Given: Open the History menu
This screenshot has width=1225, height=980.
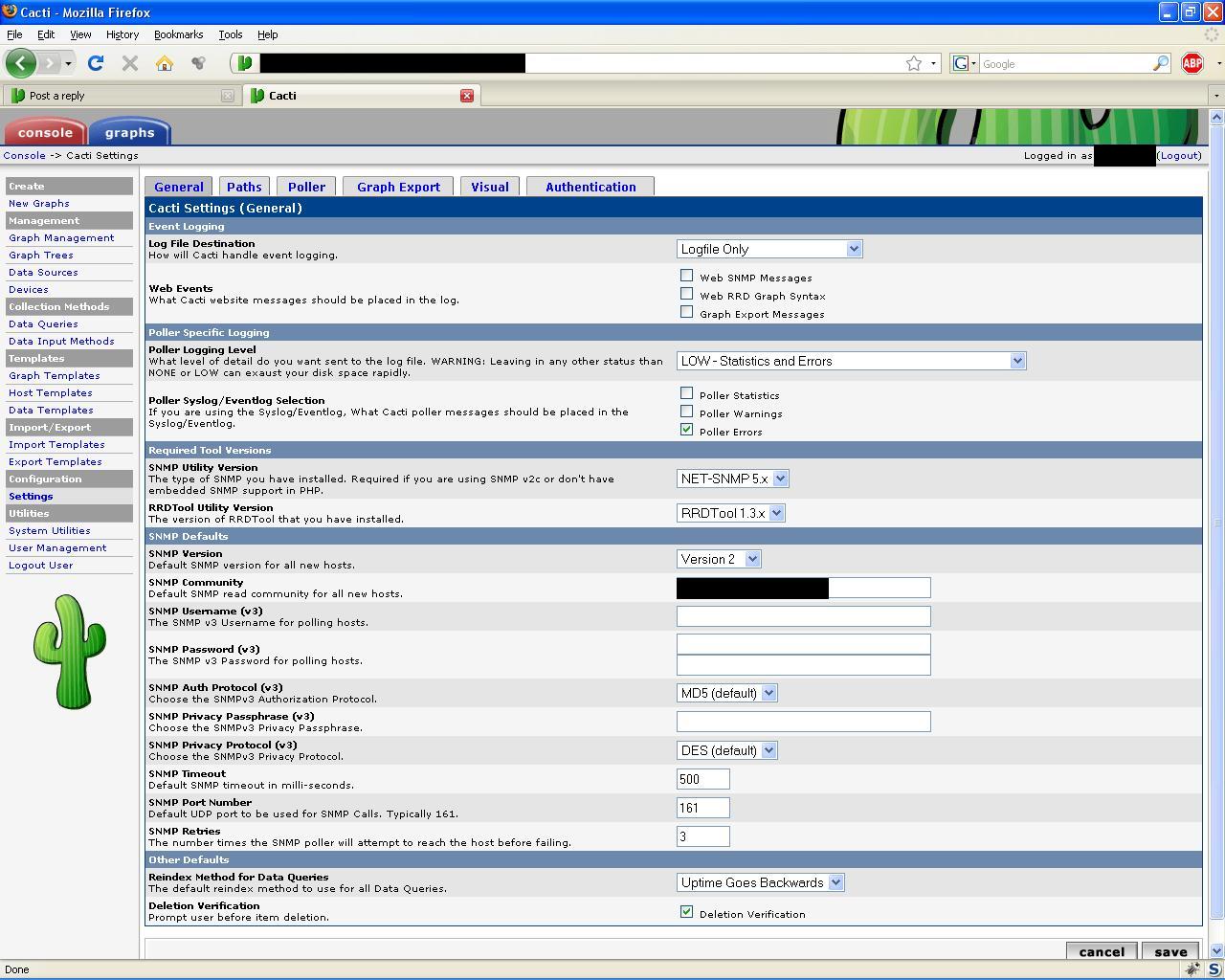Looking at the screenshot, I should 122,34.
